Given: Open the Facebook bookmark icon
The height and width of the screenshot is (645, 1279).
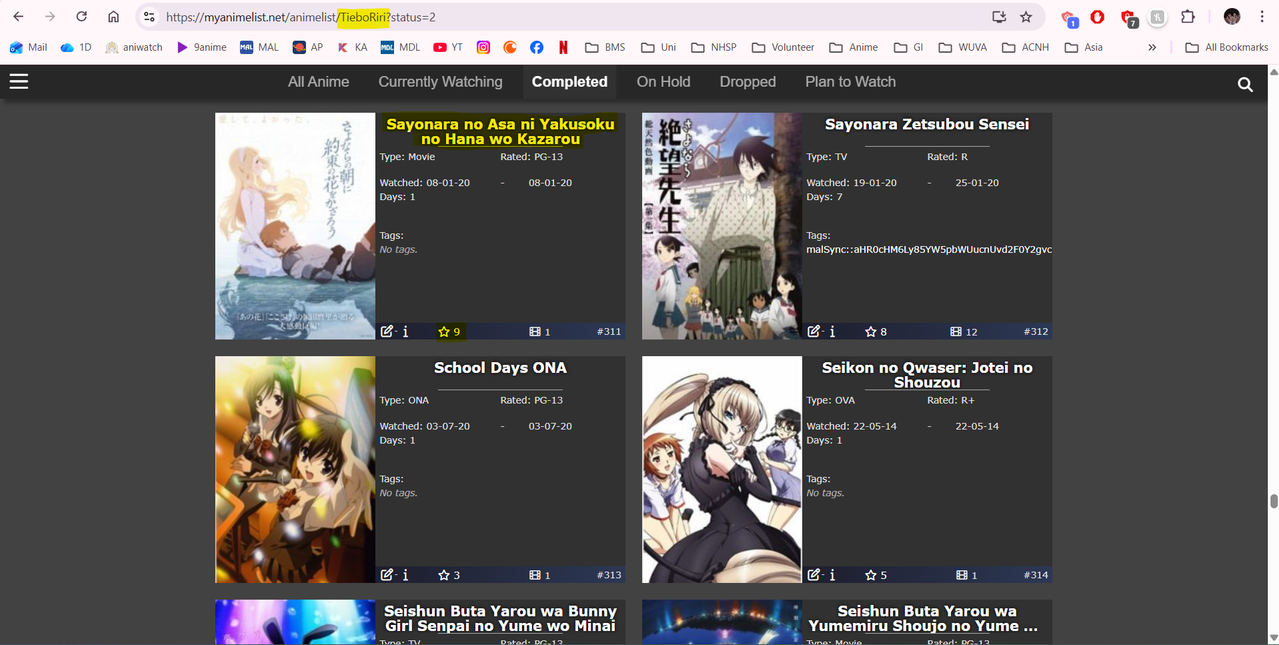Looking at the screenshot, I should [537, 47].
